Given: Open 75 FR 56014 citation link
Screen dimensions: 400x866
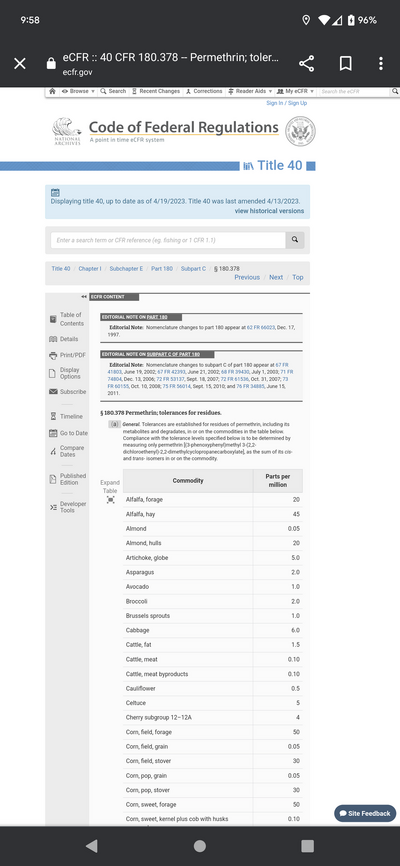Looking at the screenshot, I should coord(176,387).
